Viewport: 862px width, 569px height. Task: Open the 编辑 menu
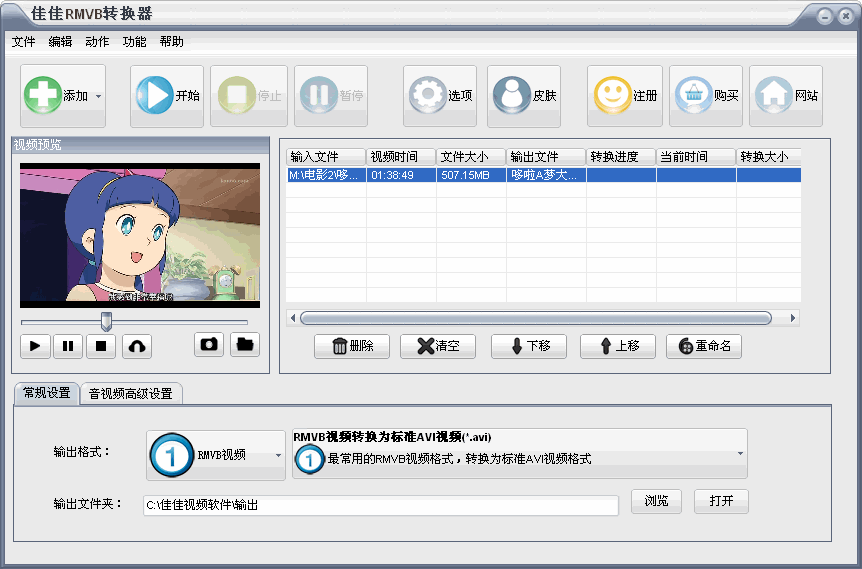[x=60, y=42]
